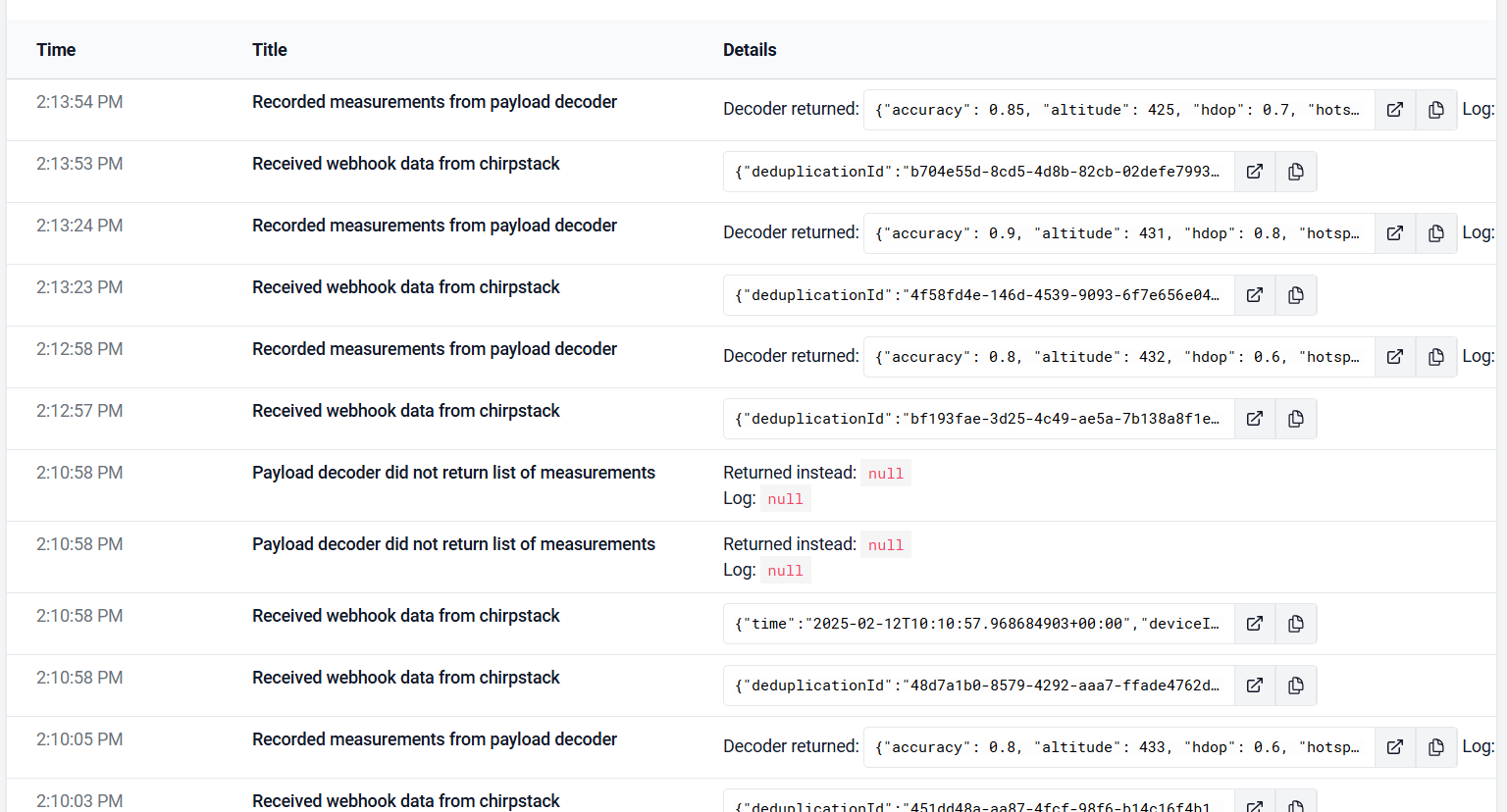The height and width of the screenshot is (812, 1507).
Task: Click the first red null Returned instead value
Action: point(885,474)
